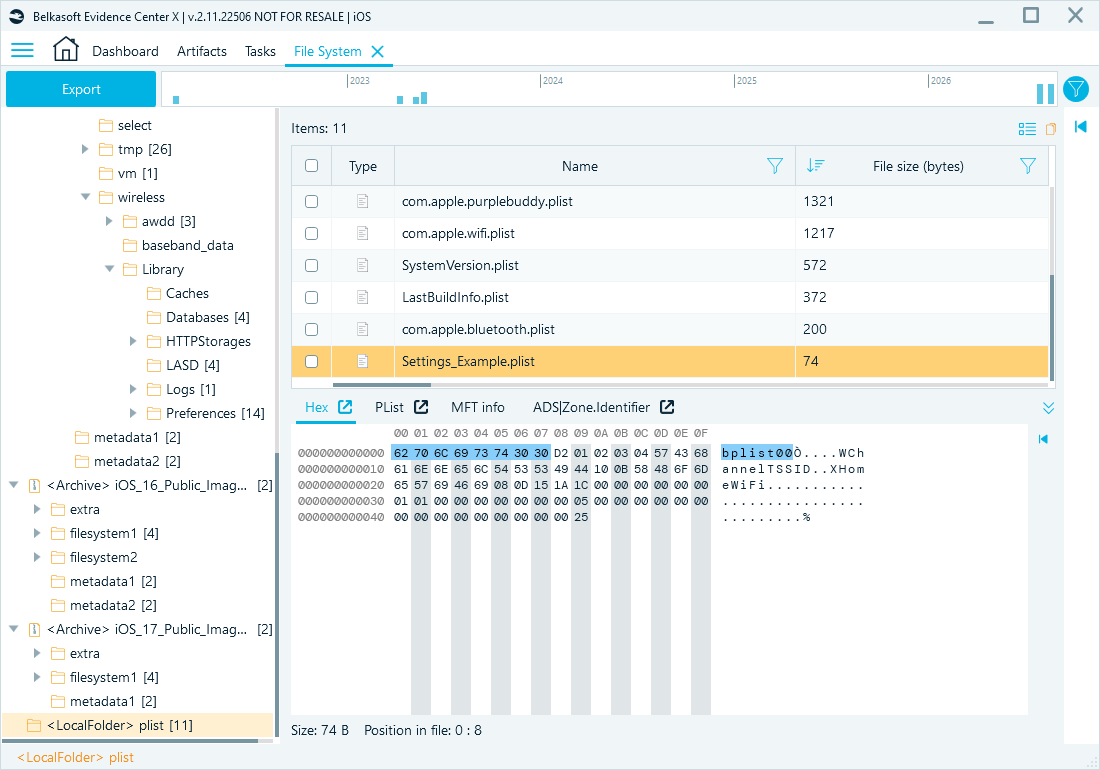Screen dimensions: 1100x770
Task: Click hex byte D2 in first row
Action: 561,453
